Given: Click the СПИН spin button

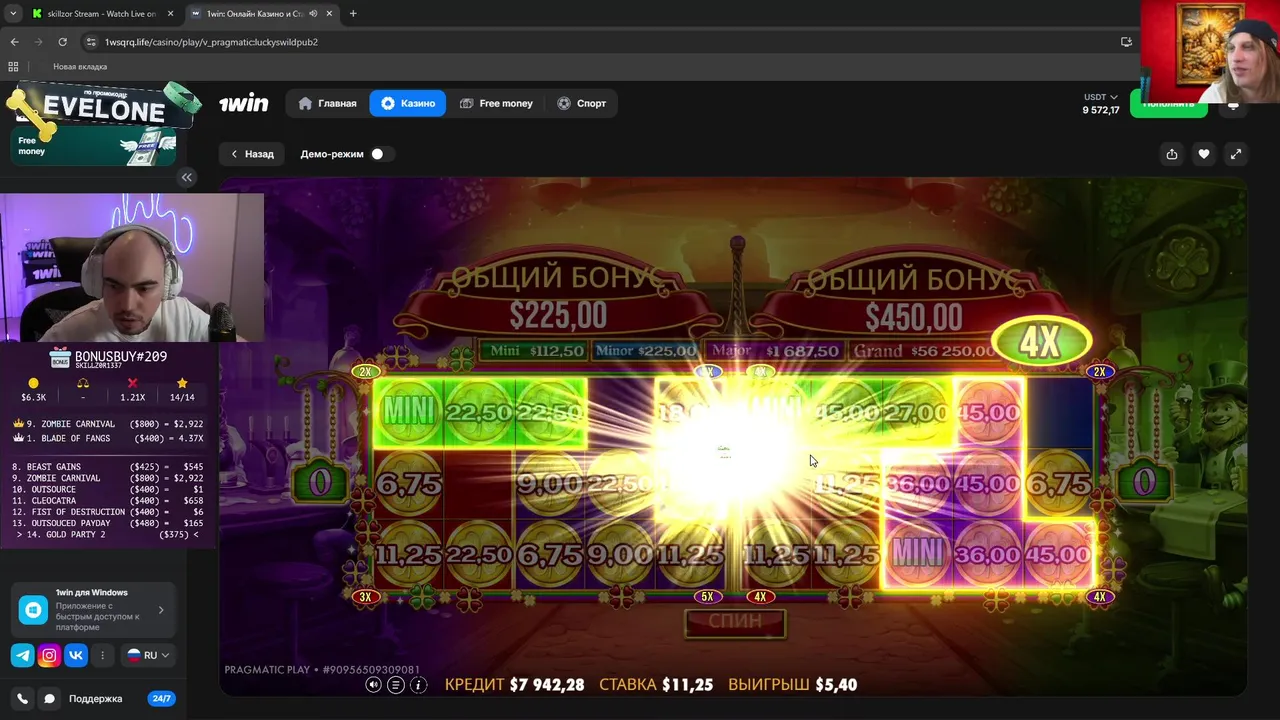Looking at the screenshot, I should pyautogui.click(x=736, y=622).
